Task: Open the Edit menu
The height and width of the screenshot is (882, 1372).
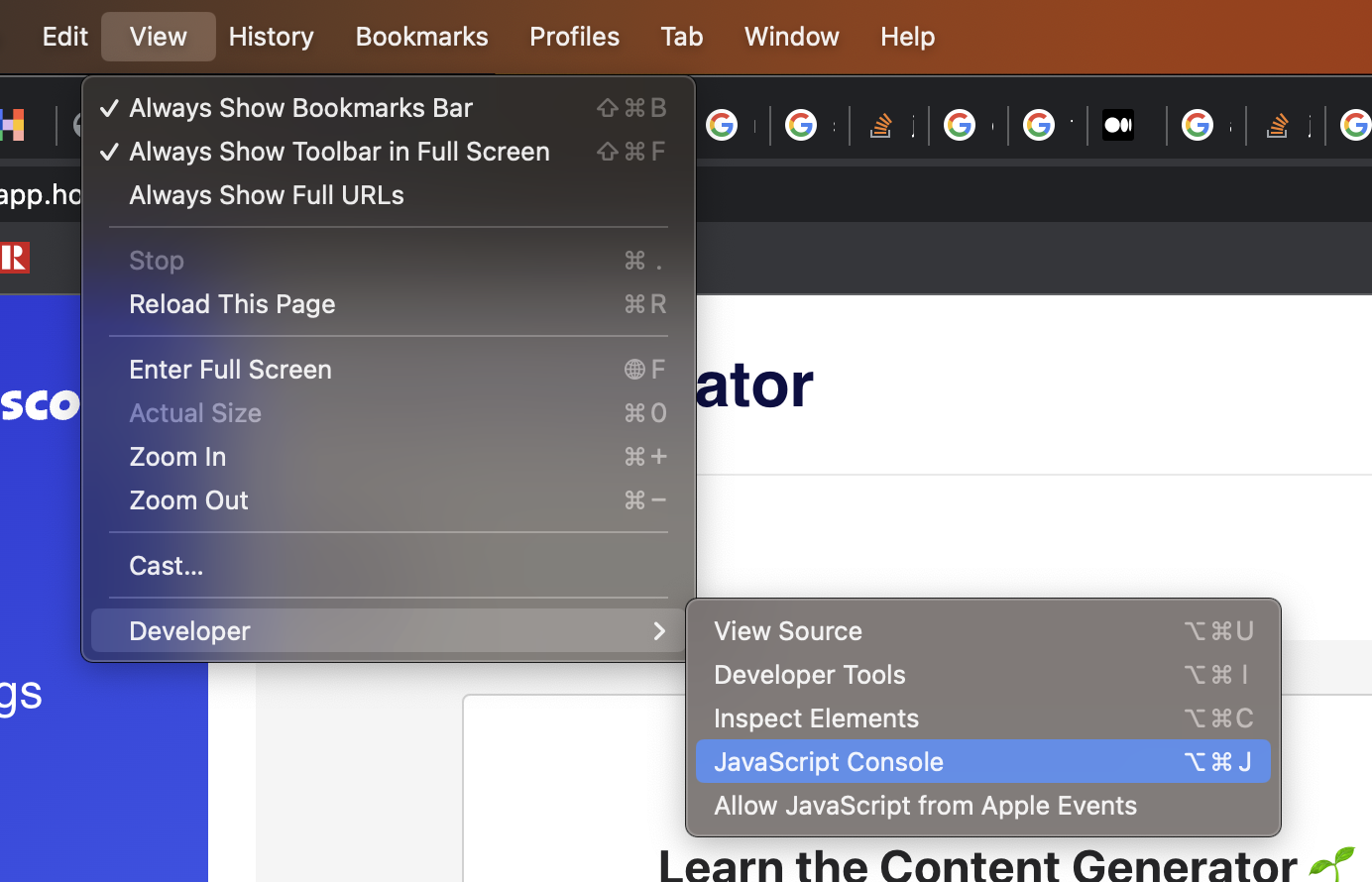Action: coord(64,37)
